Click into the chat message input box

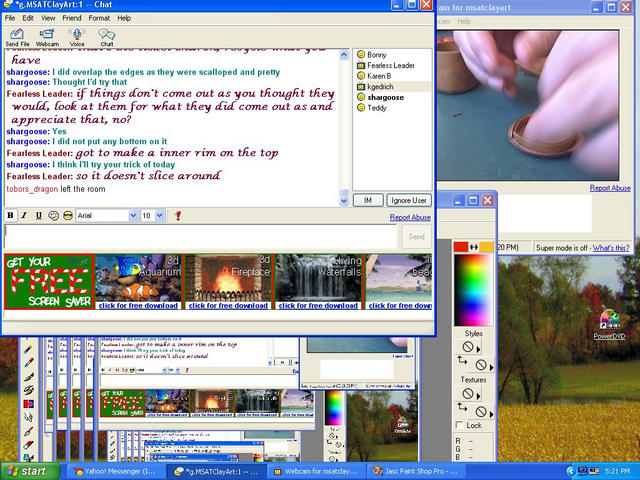200,236
